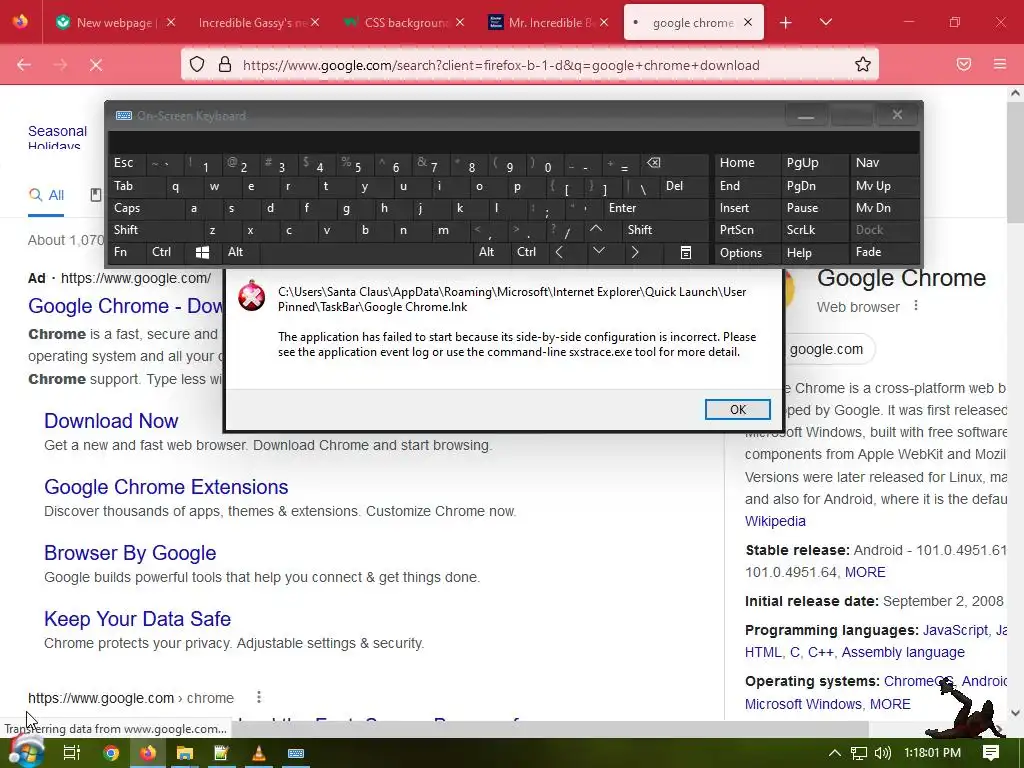Close the google chrome tab
Screen dimensions: 1024x768
coord(748,22)
